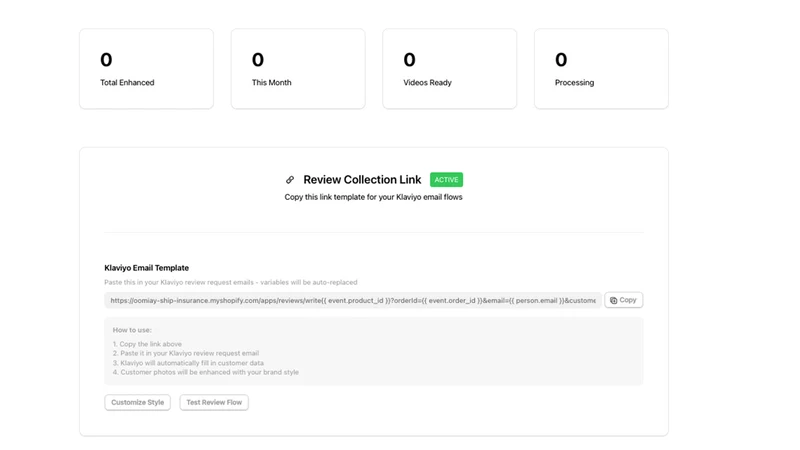Click step 'Klaviyo will automatically fill in customer data'

(x=188, y=363)
